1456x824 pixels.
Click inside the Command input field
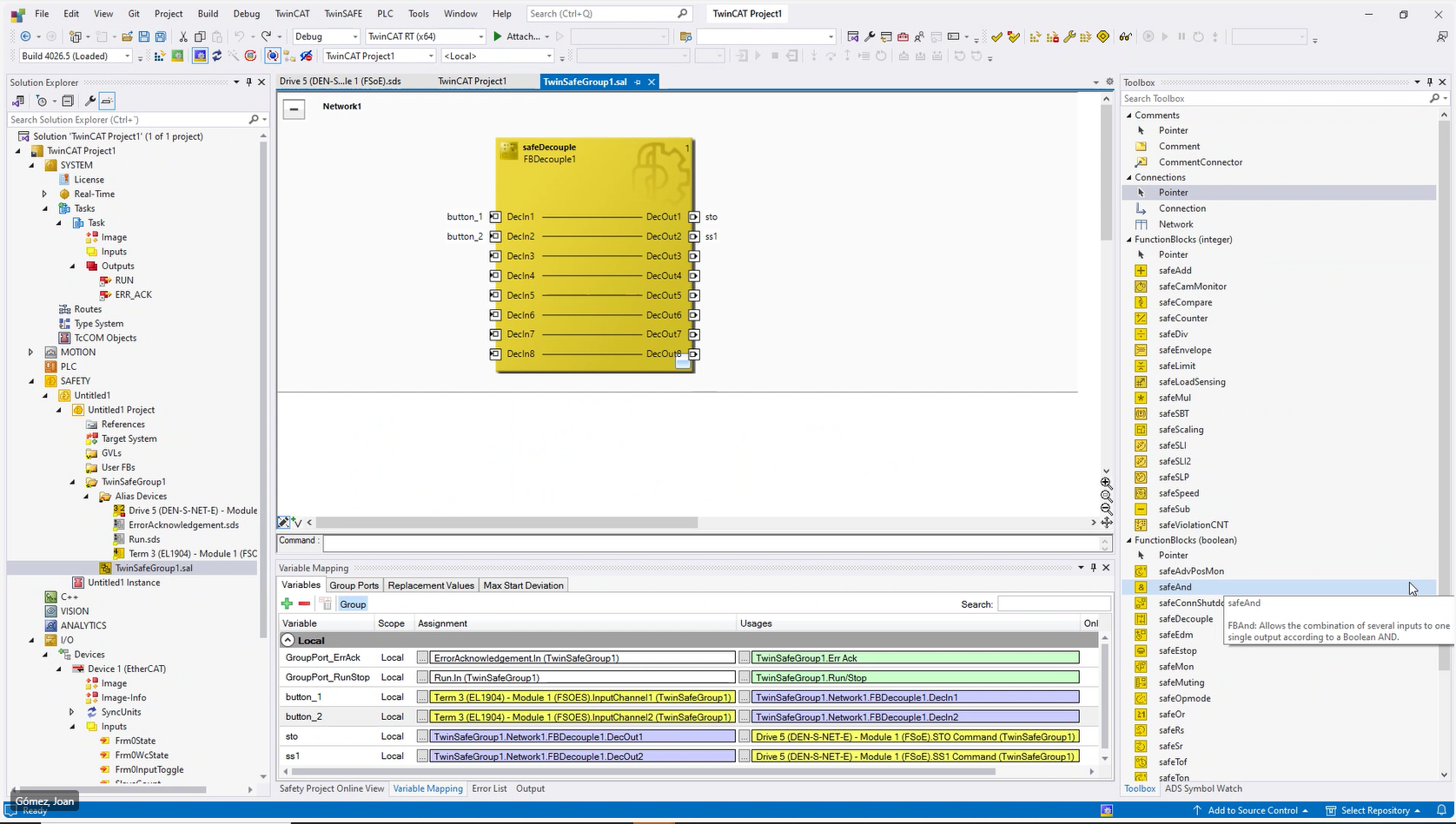pyautogui.click(x=695, y=543)
